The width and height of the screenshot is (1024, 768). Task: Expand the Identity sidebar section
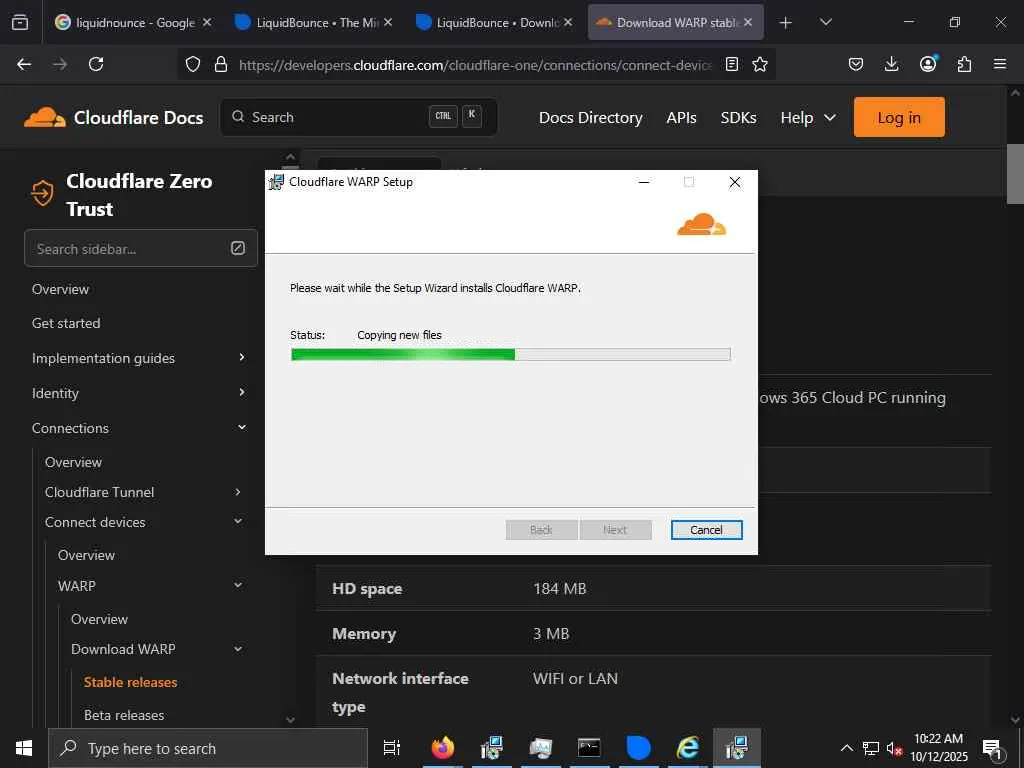[242, 392]
